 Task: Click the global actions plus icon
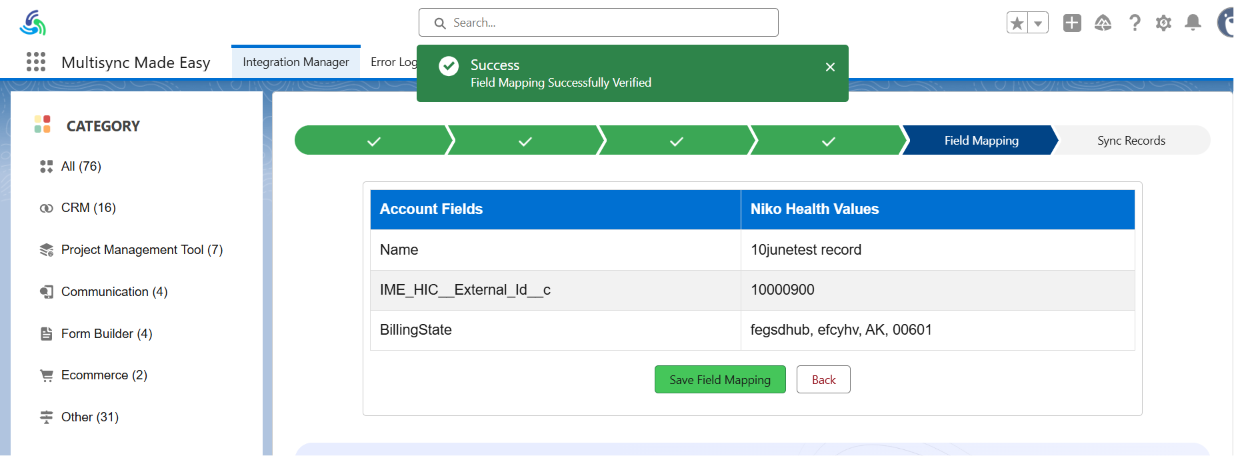coord(1072,23)
